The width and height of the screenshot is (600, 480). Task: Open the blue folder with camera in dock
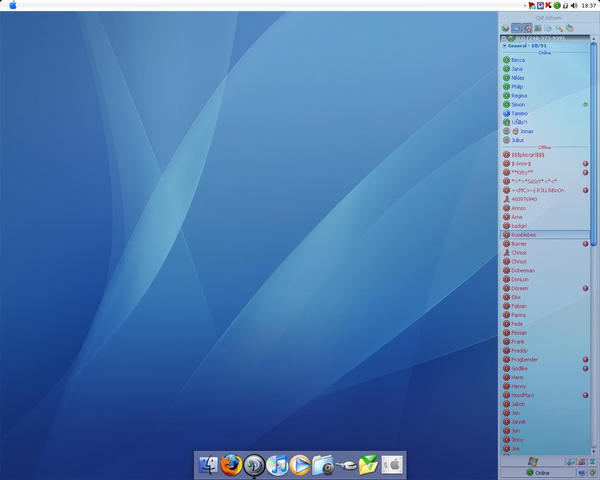point(323,465)
